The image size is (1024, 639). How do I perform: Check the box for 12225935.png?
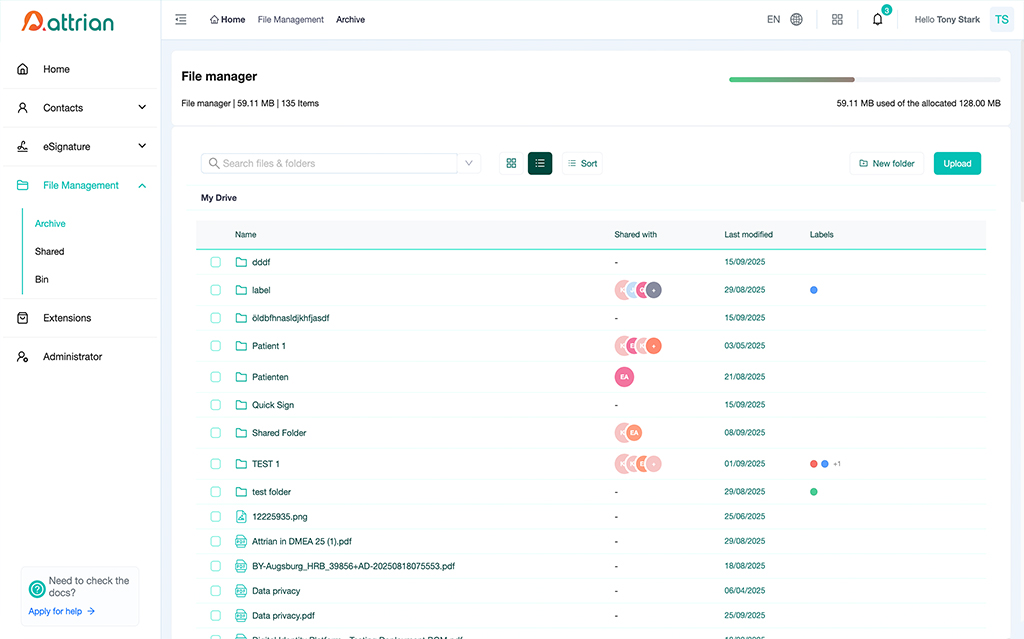click(215, 517)
